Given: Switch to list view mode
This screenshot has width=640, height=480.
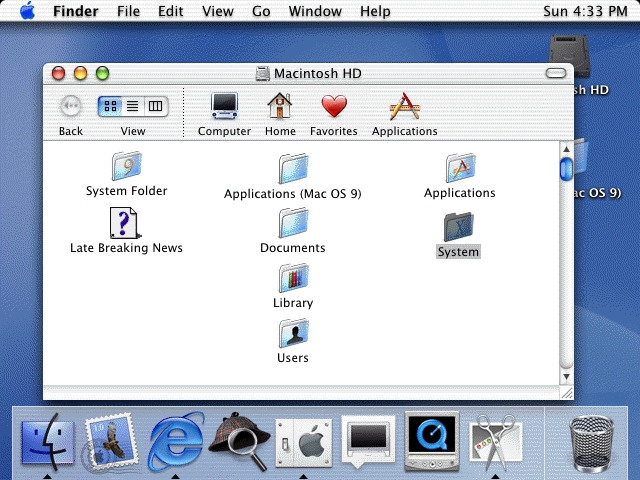Looking at the screenshot, I should (133, 106).
